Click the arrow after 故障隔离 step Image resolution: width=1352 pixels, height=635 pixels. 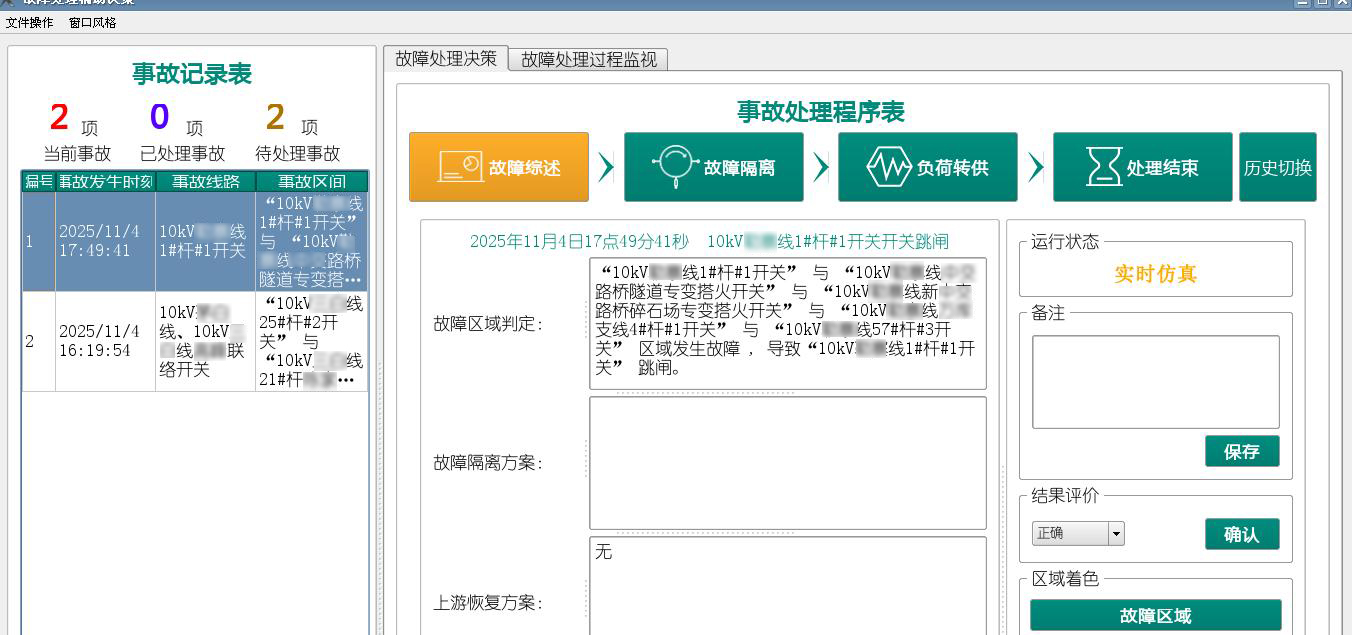coord(821,167)
